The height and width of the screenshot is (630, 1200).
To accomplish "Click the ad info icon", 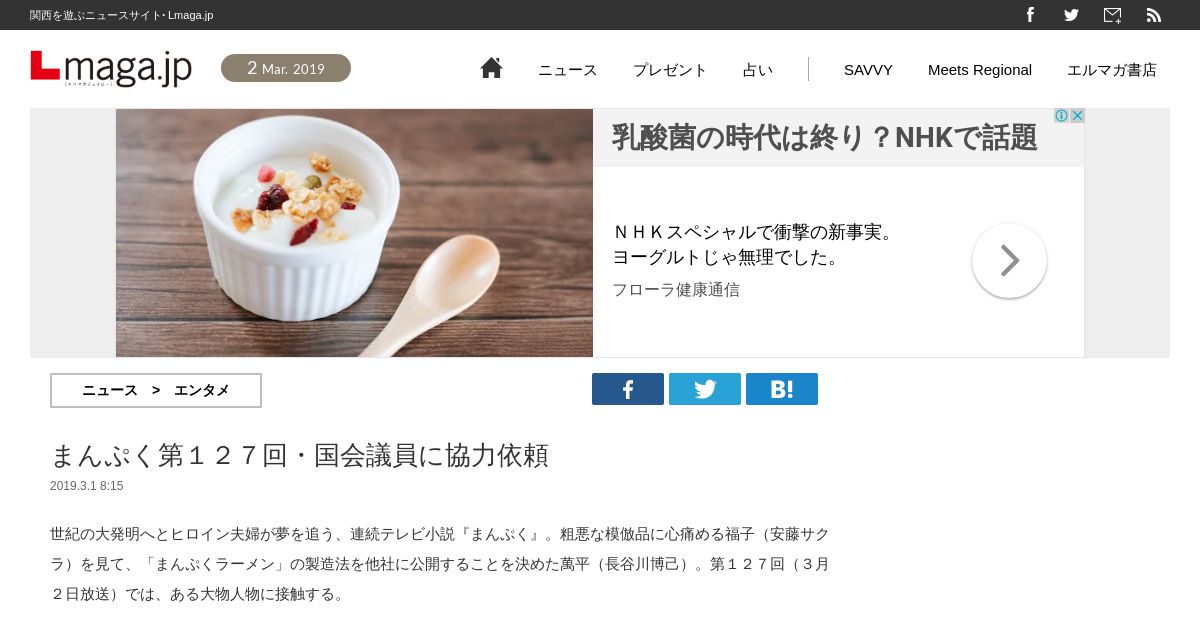I will click(1061, 116).
